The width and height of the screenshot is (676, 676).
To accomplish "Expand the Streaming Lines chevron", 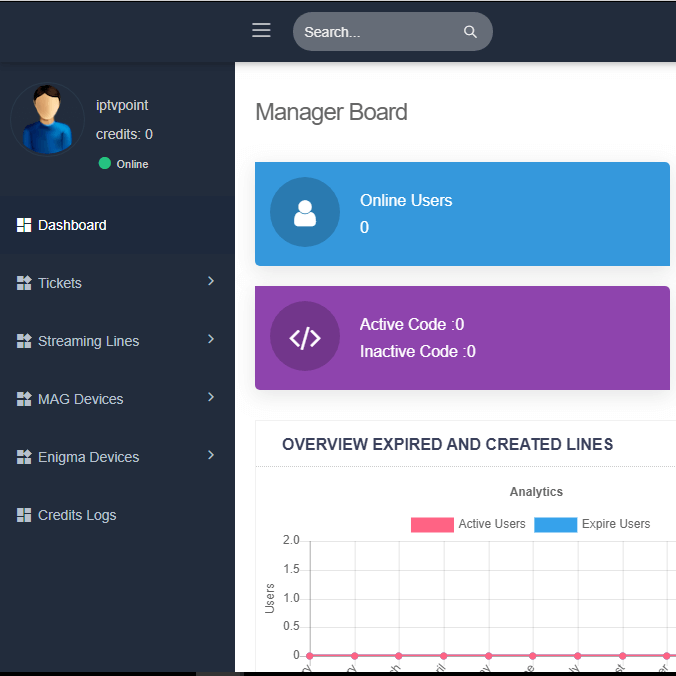I will click(x=211, y=340).
